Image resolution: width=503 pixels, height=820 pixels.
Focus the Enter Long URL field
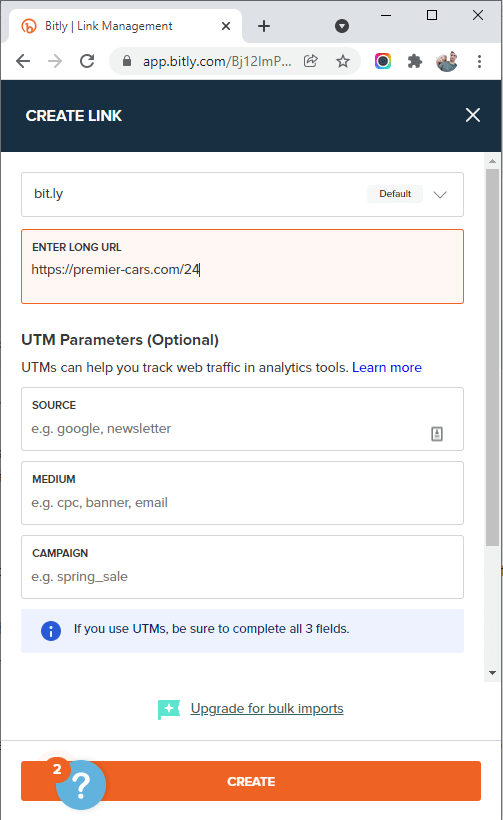pyautogui.click(x=242, y=266)
